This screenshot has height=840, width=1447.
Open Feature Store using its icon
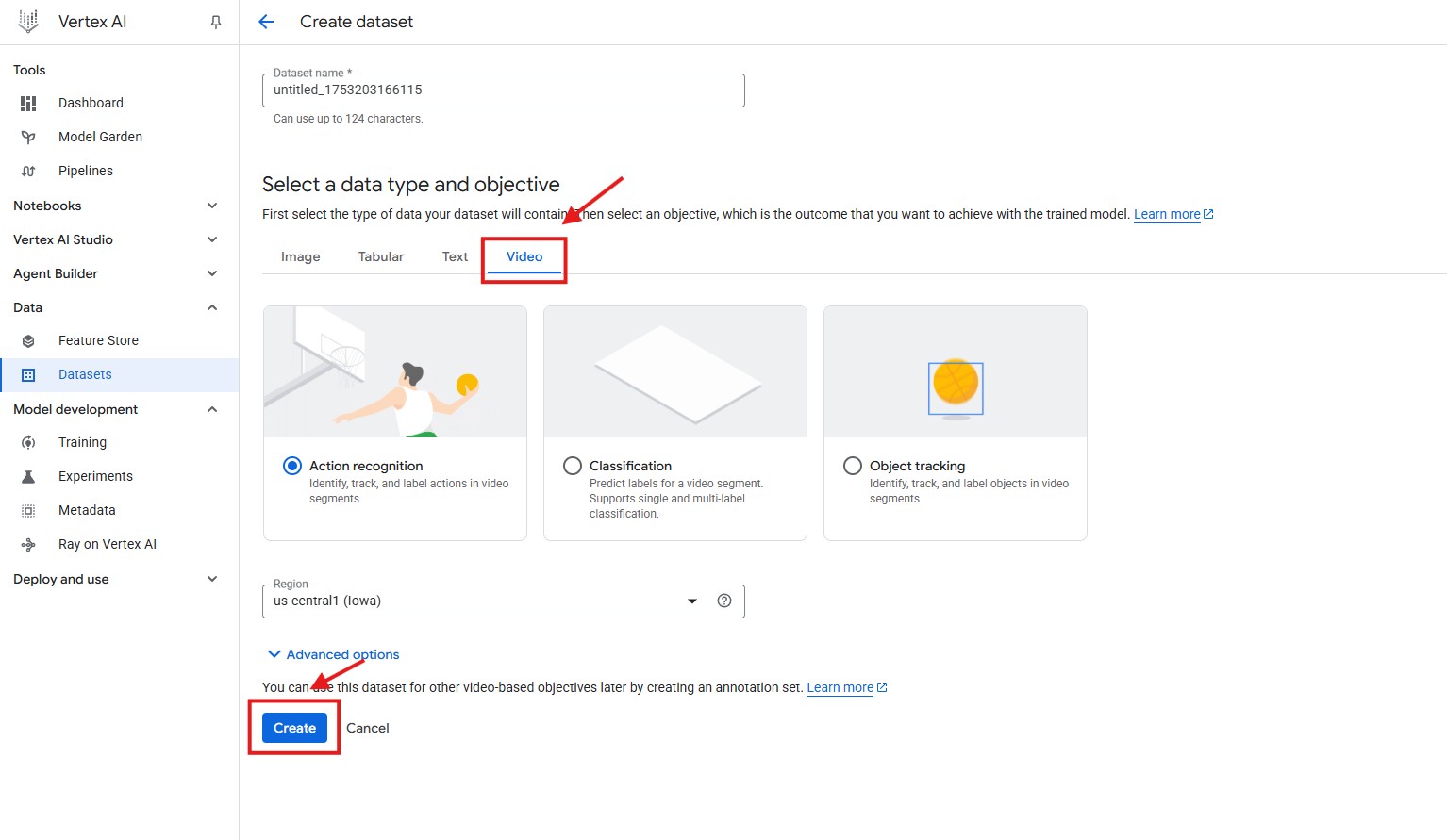click(28, 340)
